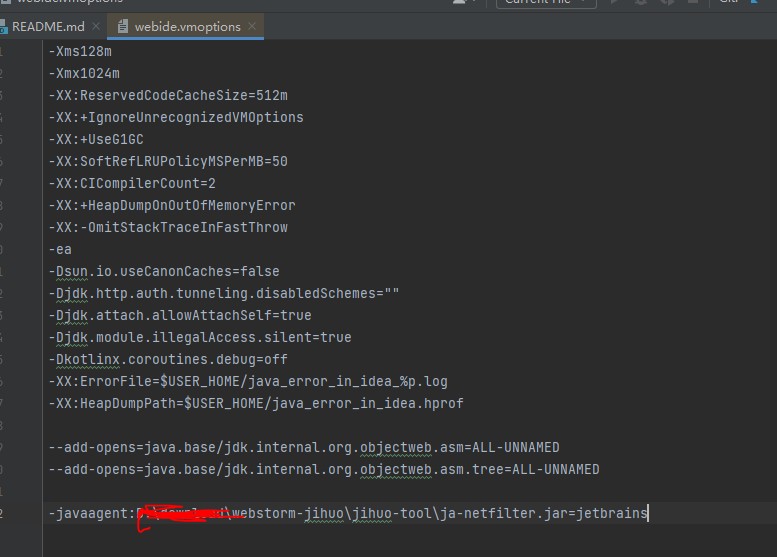
Task: Click the HeapDumpOnOutOfMemoryError line
Action: 172,205
